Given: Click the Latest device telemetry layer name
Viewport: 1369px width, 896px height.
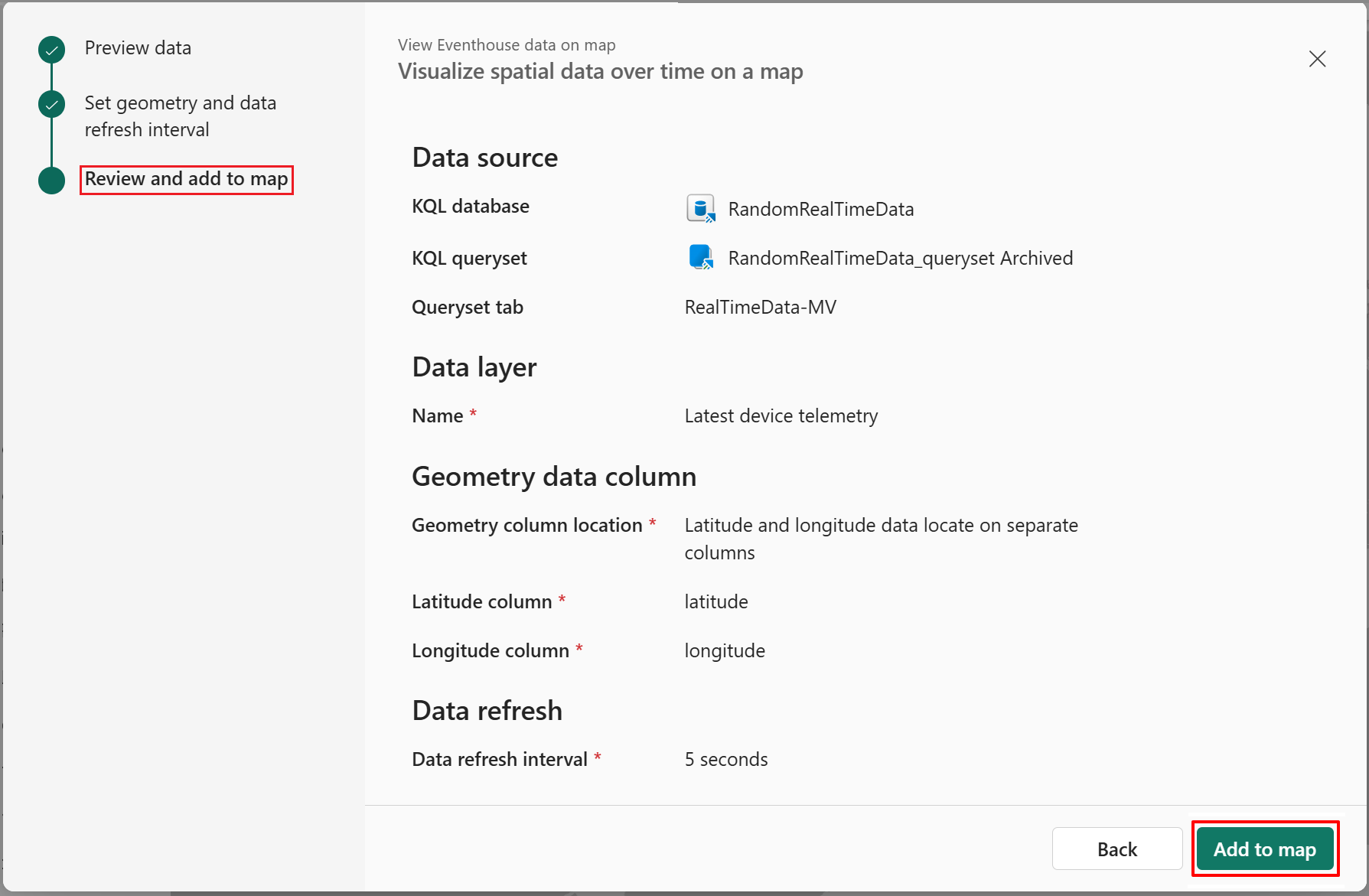Looking at the screenshot, I should coord(781,416).
